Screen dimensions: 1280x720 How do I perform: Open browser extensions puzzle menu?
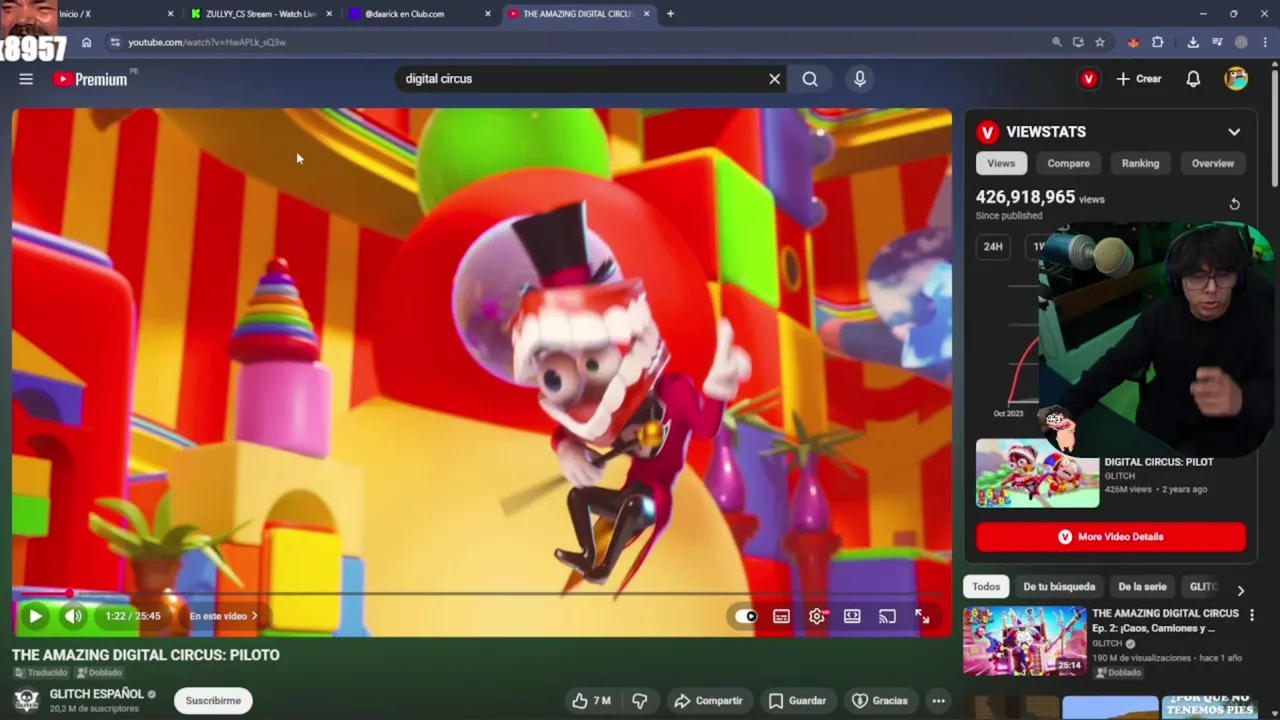click(1158, 42)
